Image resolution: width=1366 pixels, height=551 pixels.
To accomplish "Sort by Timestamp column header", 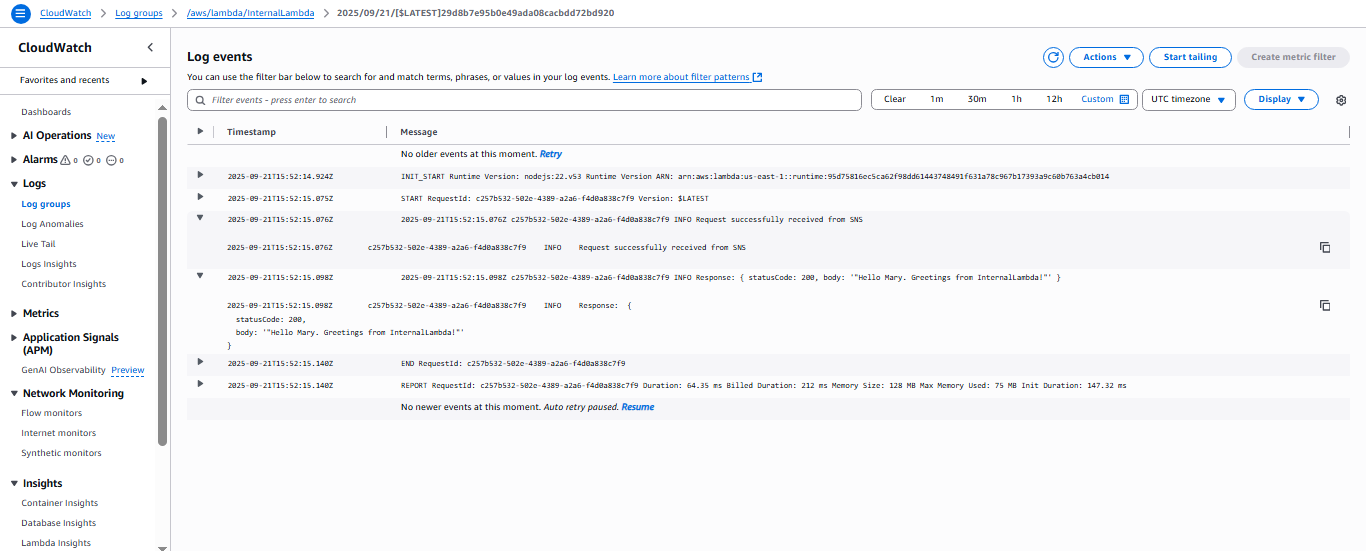I will coord(251,132).
